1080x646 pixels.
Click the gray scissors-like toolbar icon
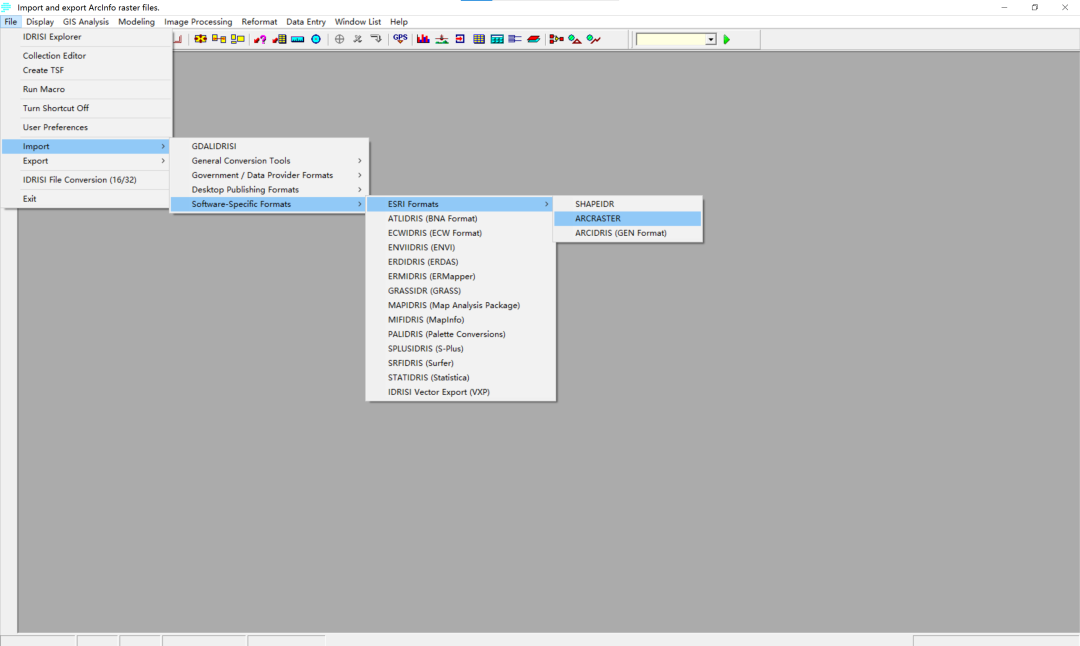coord(357,39)
